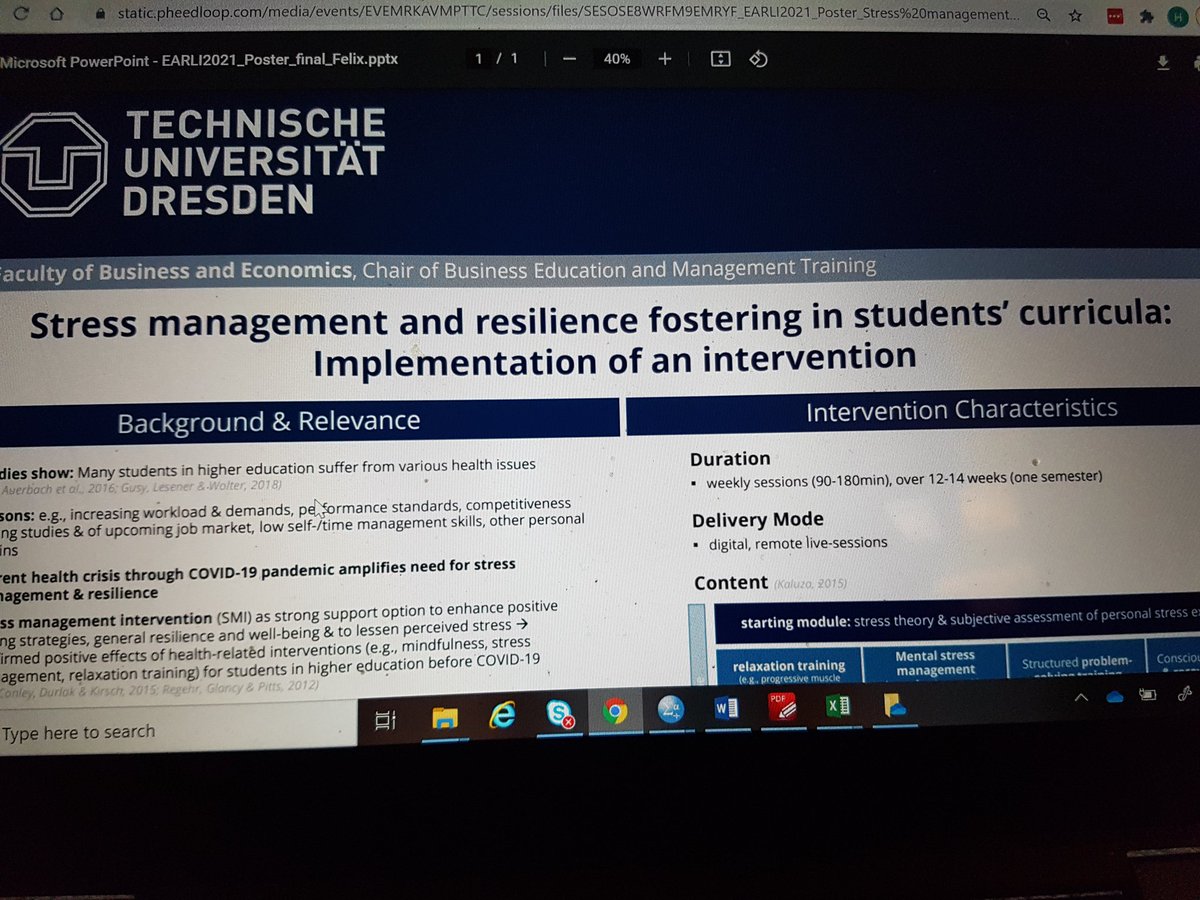Click the 'Content' heading

click(x=730, y=582)
